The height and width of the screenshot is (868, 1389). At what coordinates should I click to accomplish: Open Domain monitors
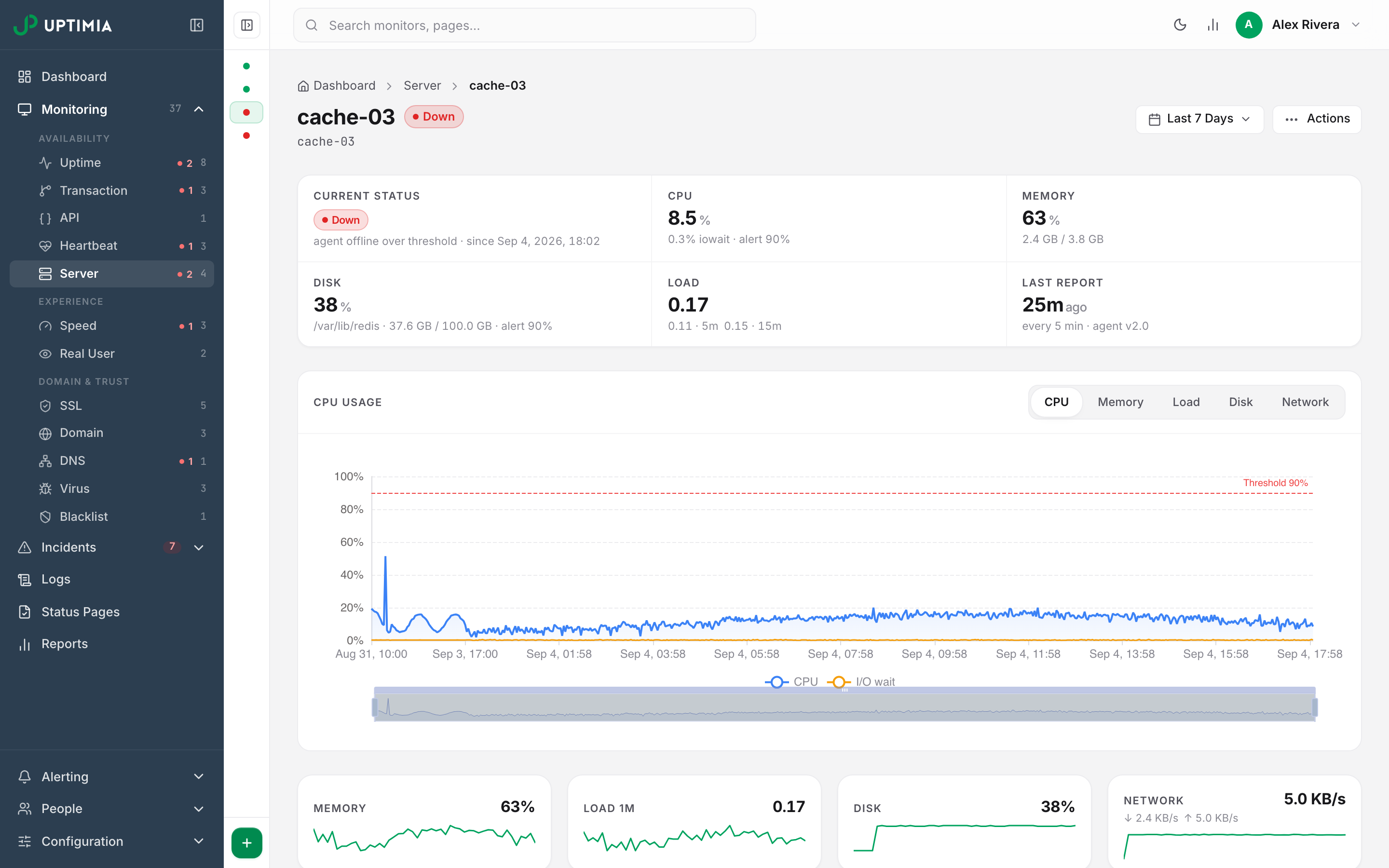click(112, 433)
